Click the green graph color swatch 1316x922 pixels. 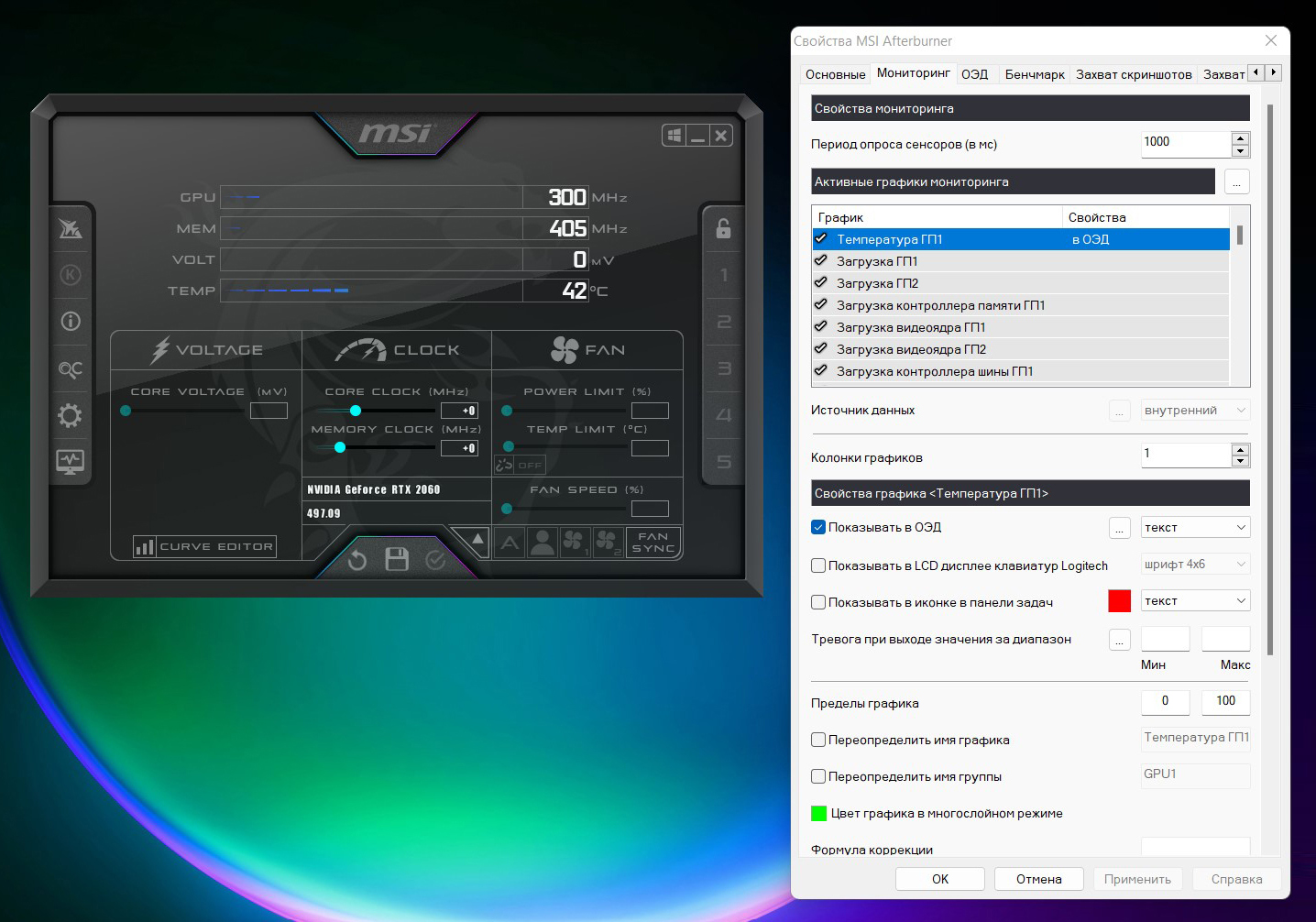click(818, 813)
